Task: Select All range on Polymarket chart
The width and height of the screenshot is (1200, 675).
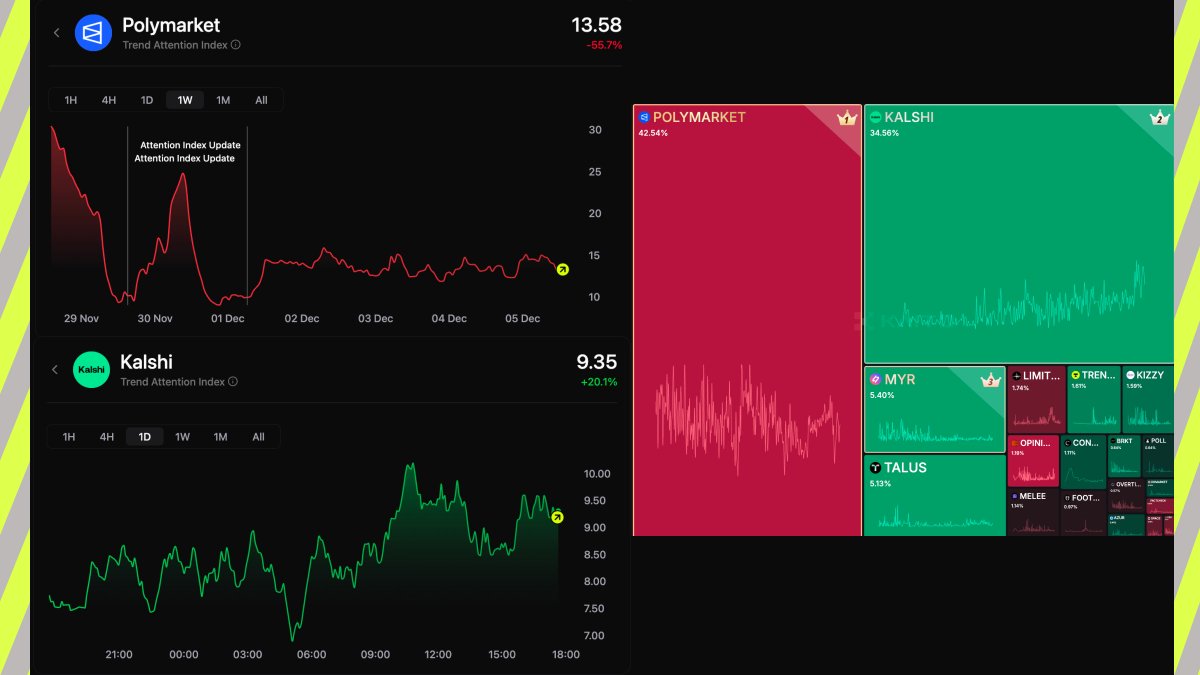Action: point(261,100)
